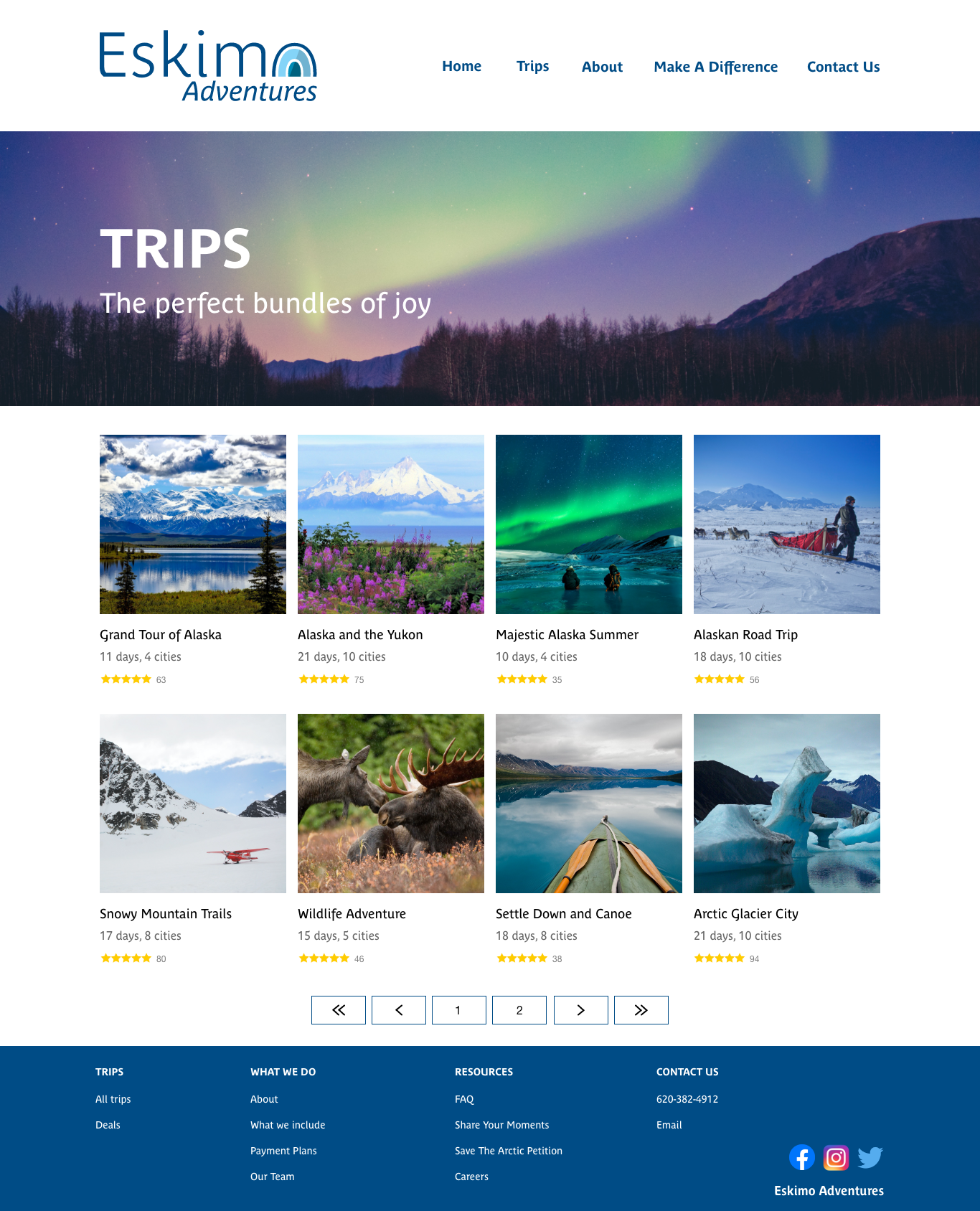
Task: Select page 1 in pagination
Action: 459,1010
